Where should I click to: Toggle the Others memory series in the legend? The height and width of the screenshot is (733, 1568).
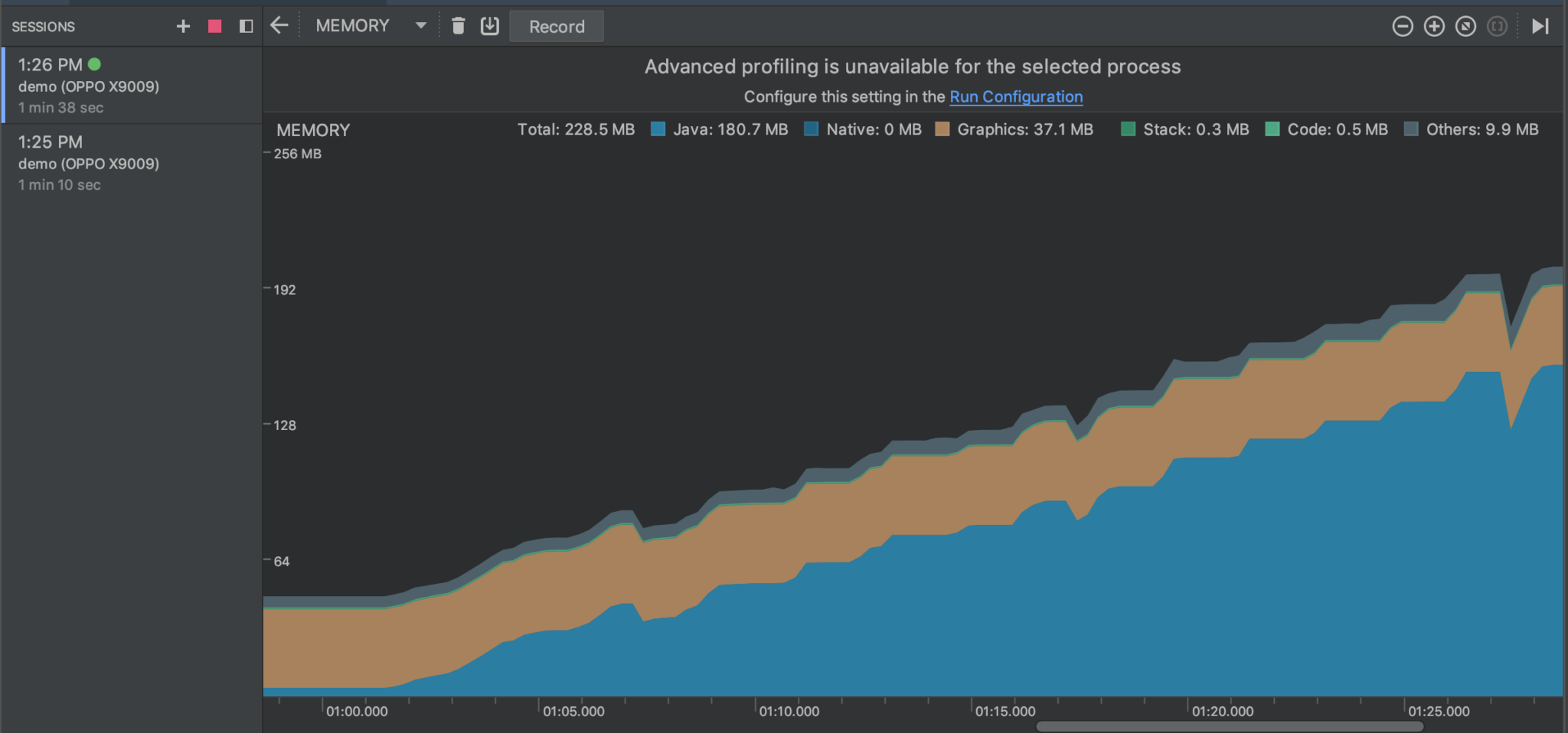pyautogui.click(x=1411, y=129)
